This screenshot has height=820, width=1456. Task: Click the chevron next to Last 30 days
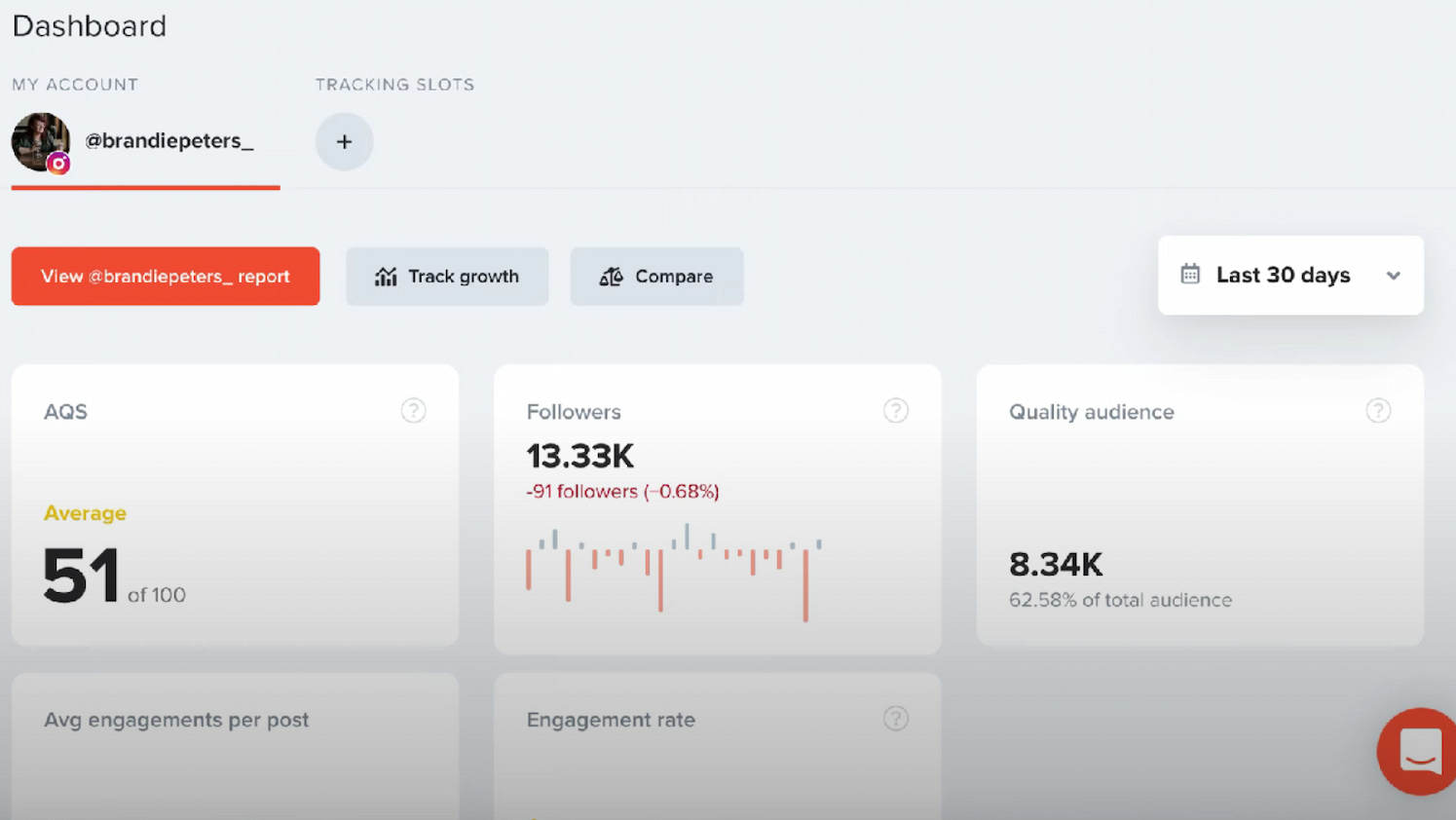tap(1394, 276)
